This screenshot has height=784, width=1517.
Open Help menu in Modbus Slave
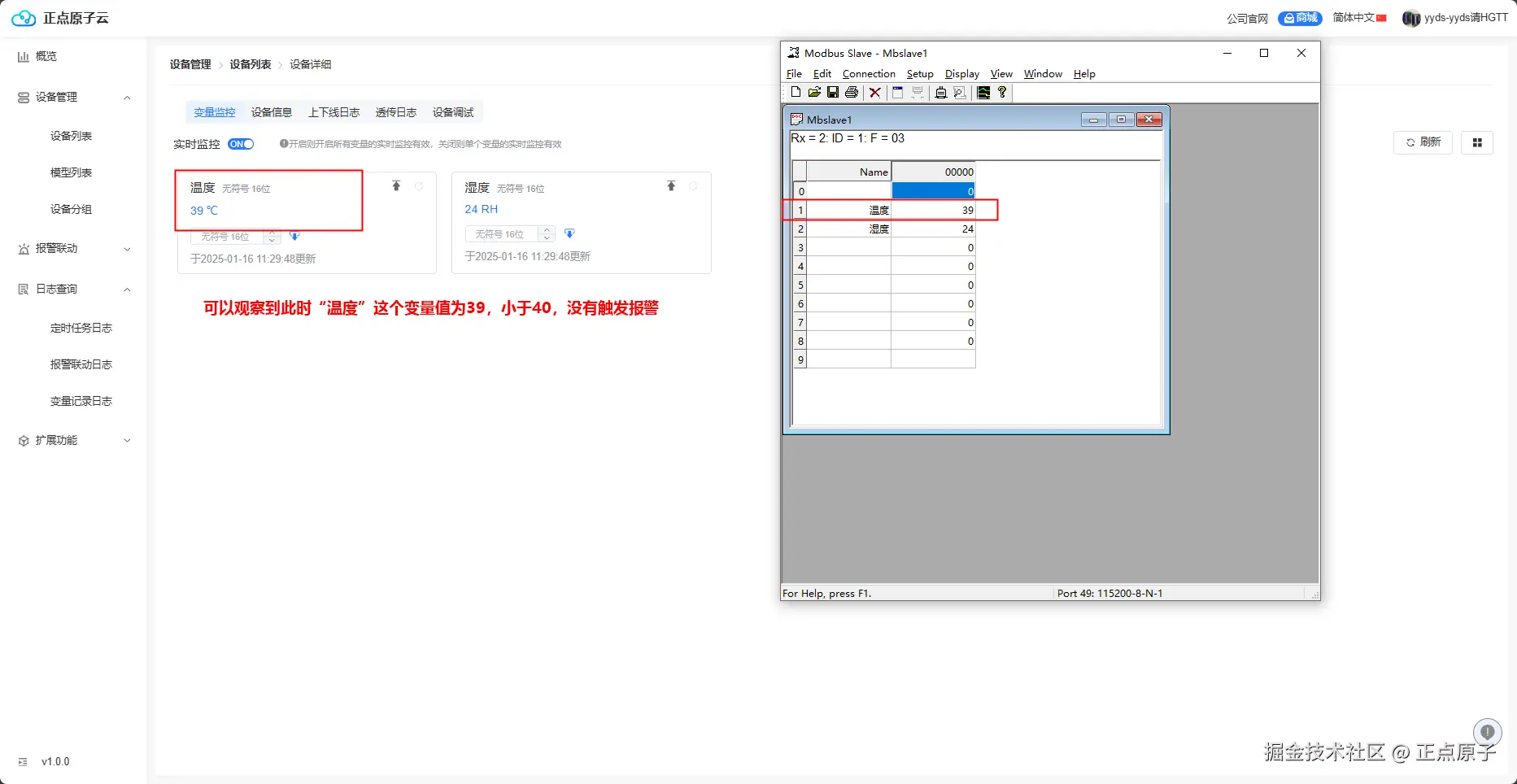coord(1084,74)
